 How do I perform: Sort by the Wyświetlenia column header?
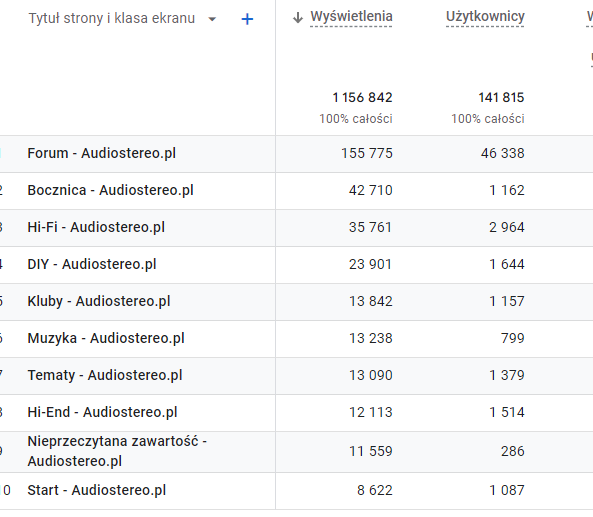351,17
